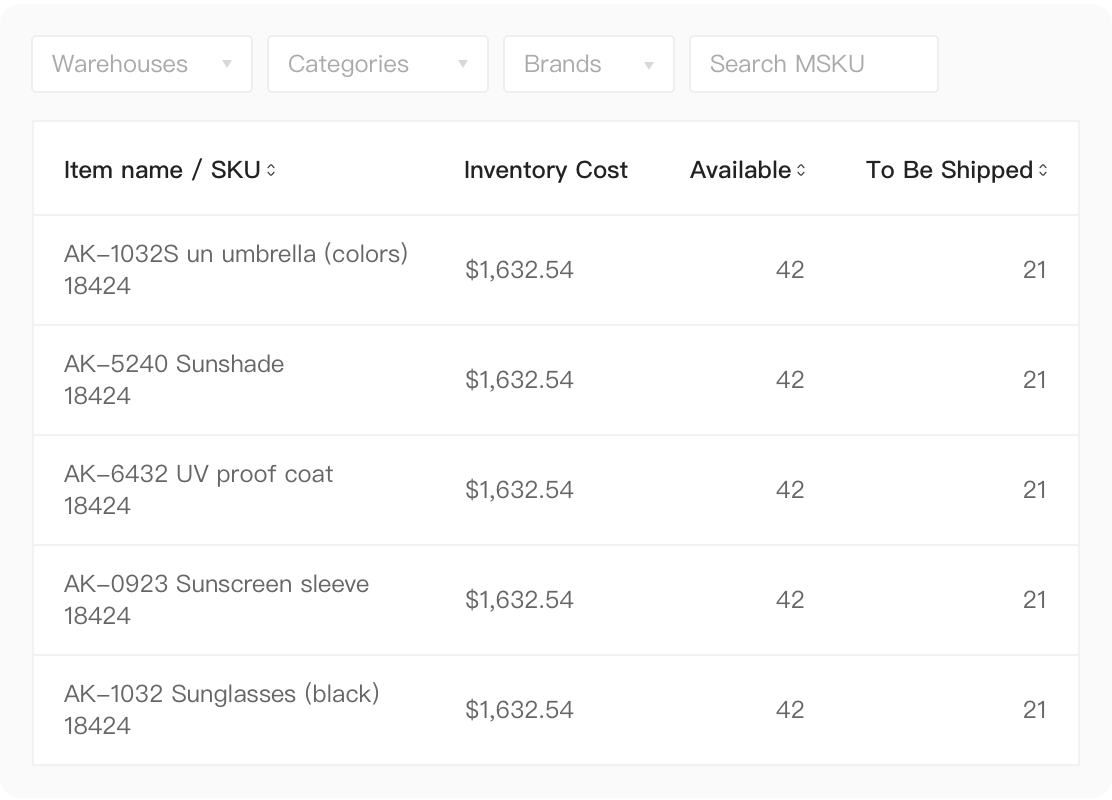
Task: Select the AK-6432 UV proof coat row
Action: (198, 474)
